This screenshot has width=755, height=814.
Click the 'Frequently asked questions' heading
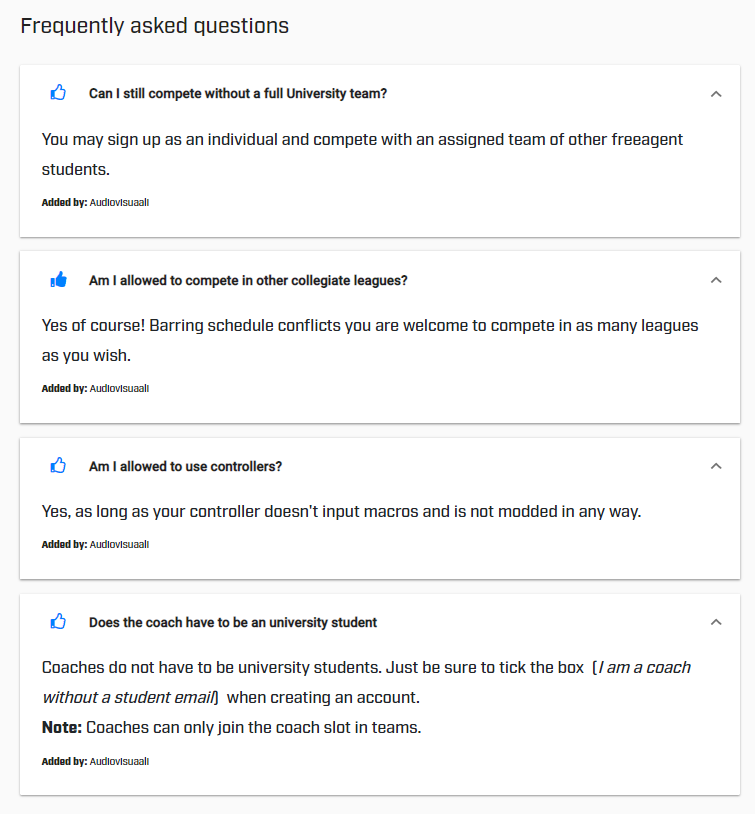pyautogui.click(x=155, y=26)
